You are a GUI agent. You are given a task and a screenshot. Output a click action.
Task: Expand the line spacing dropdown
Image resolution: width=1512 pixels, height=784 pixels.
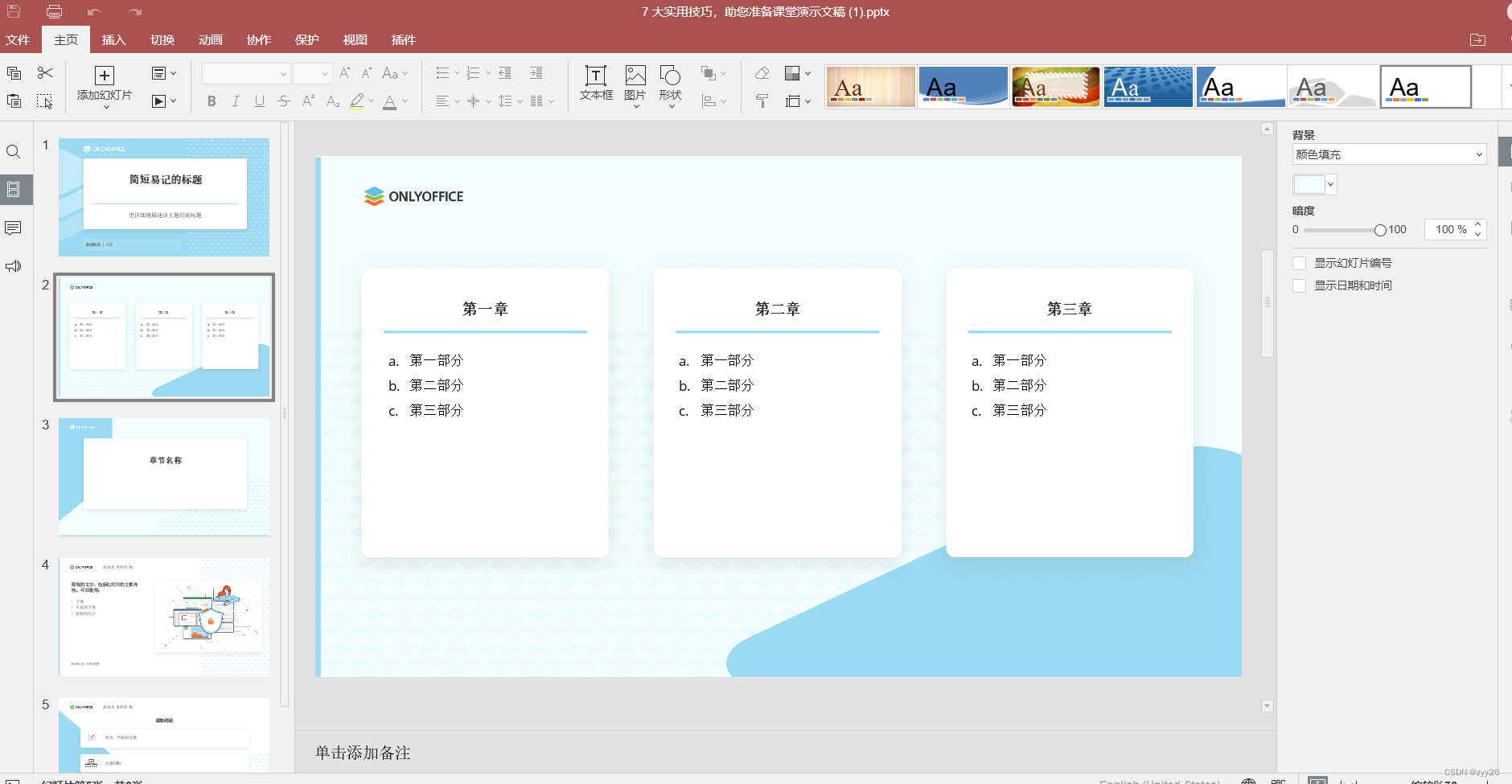click(520, 101)
